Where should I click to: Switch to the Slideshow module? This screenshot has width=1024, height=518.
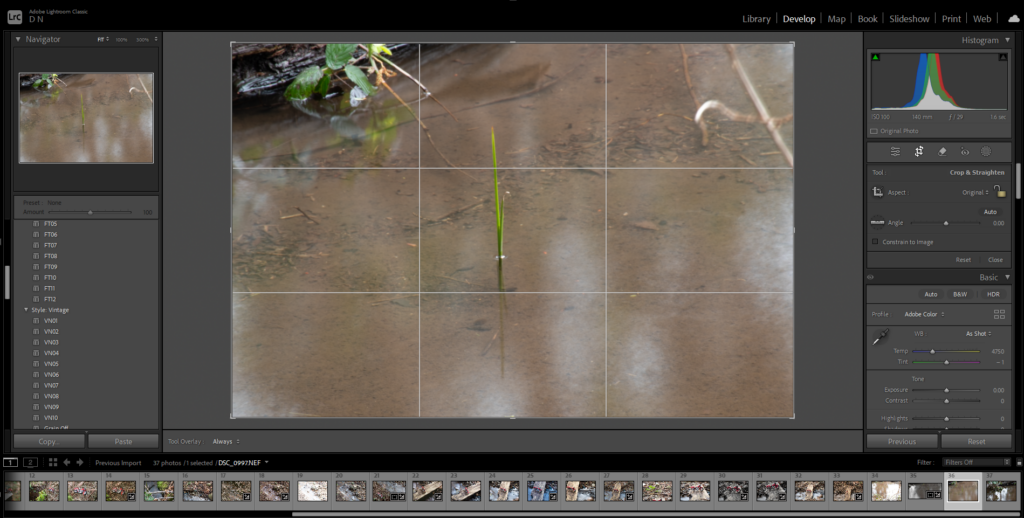[909, 19]
